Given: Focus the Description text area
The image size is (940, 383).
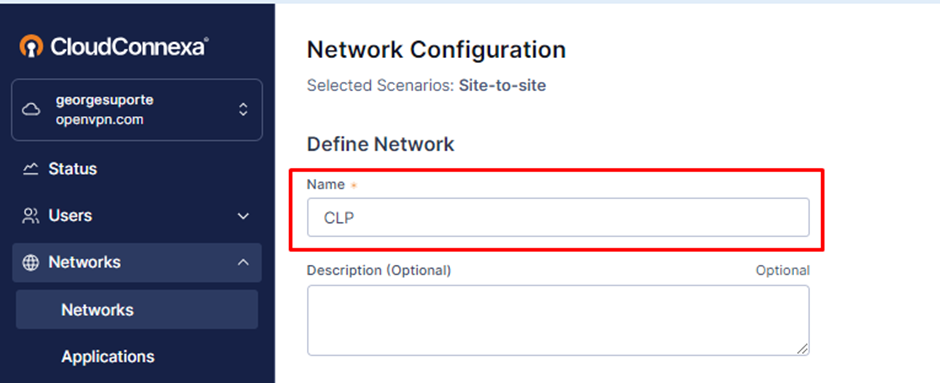Looking at the screenshot, I should (558, 320).
